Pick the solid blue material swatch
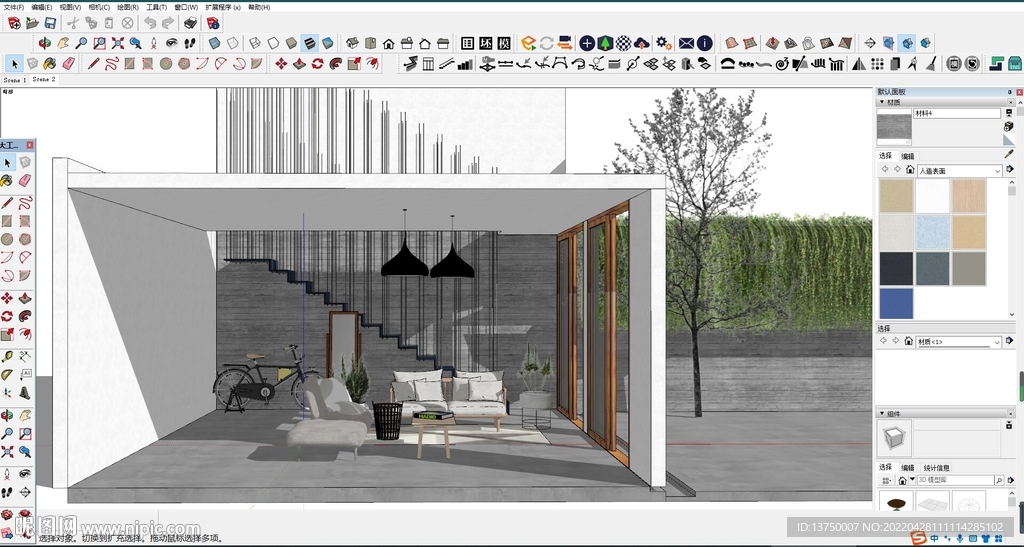1024x547 pixels. (x=896, y=303)
